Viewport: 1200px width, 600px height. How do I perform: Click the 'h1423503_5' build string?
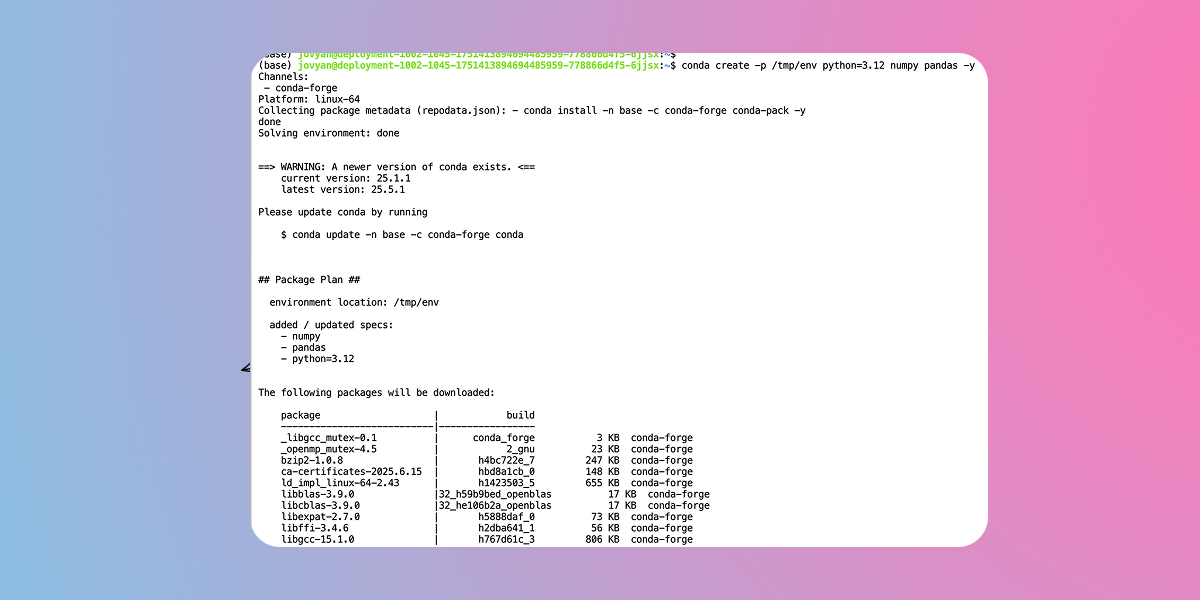click(x=507, y=483)
